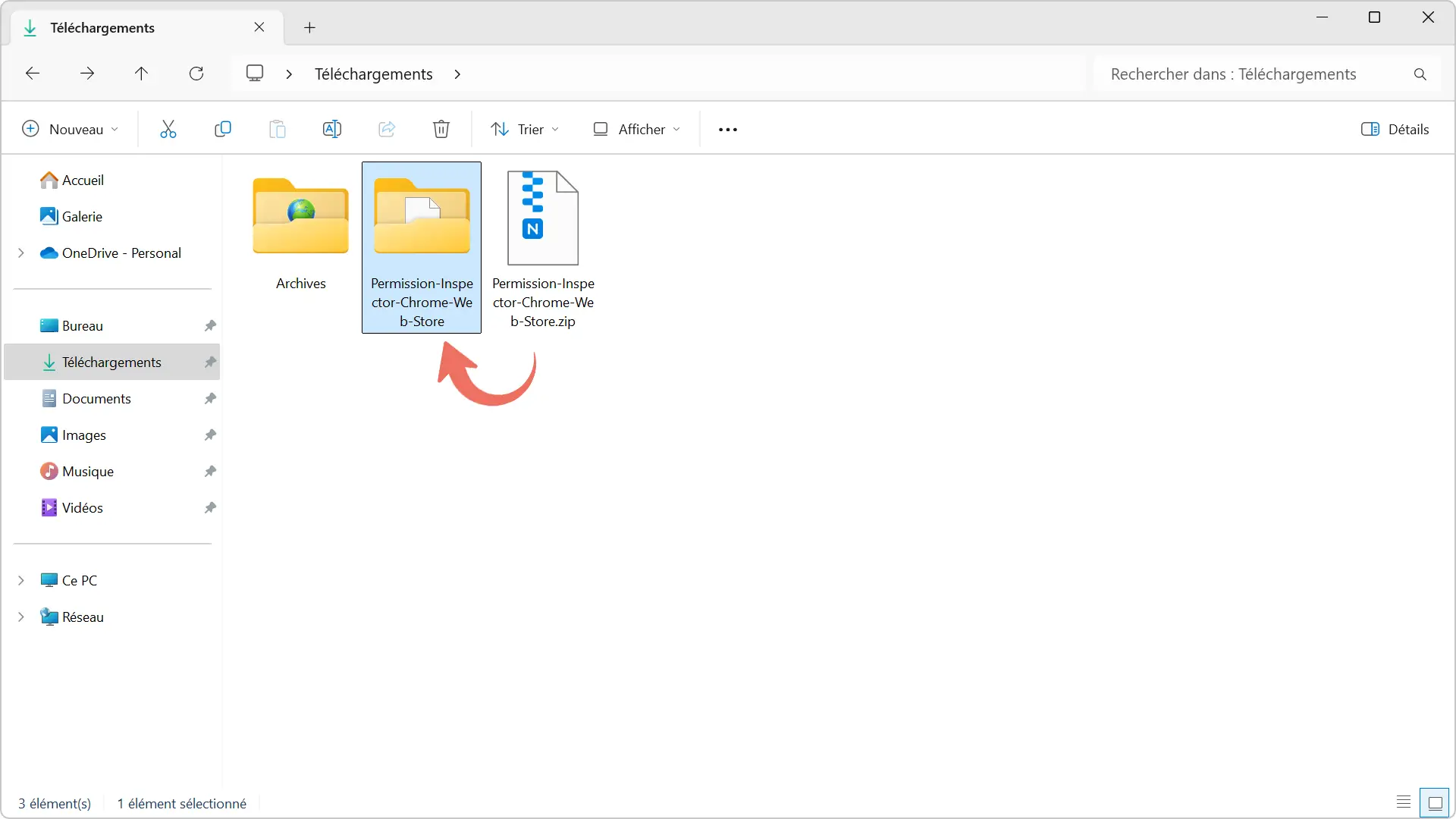Select Téléchargements in the sidebar

click(112, 362)
